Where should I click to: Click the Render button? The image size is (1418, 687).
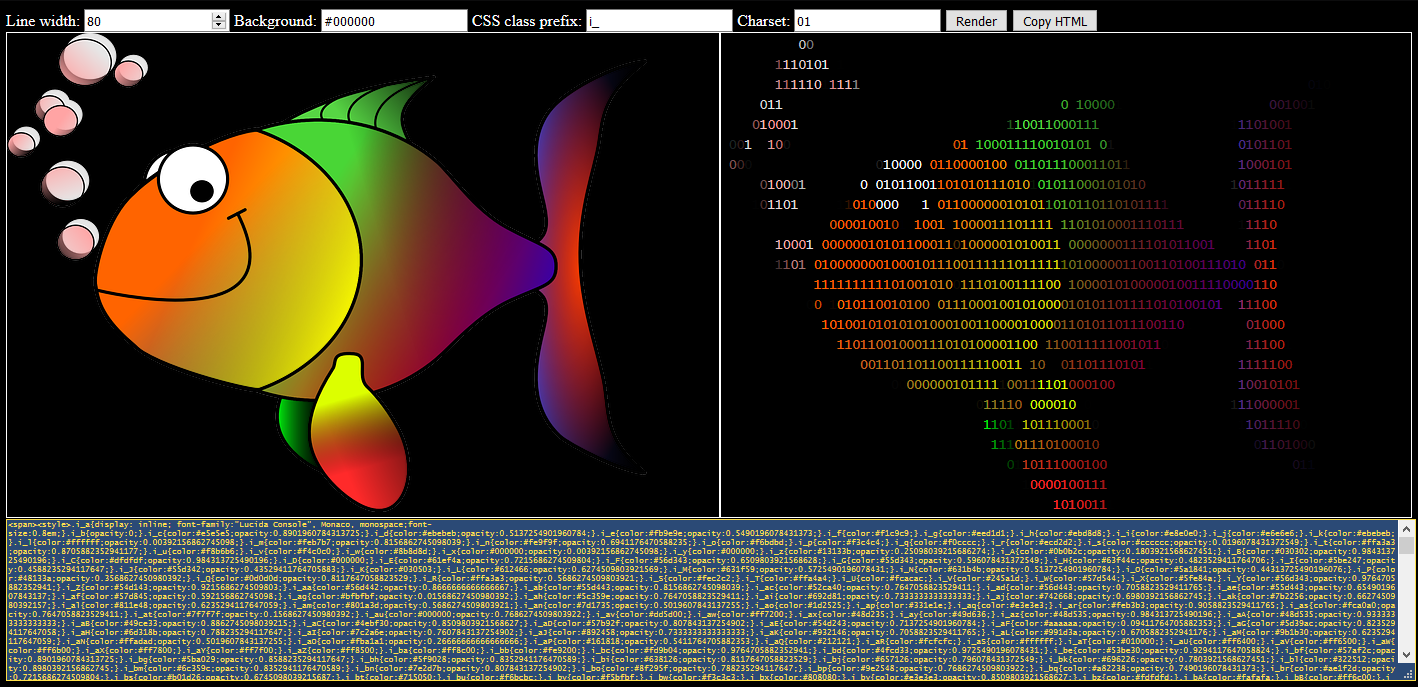pos(974,20)
